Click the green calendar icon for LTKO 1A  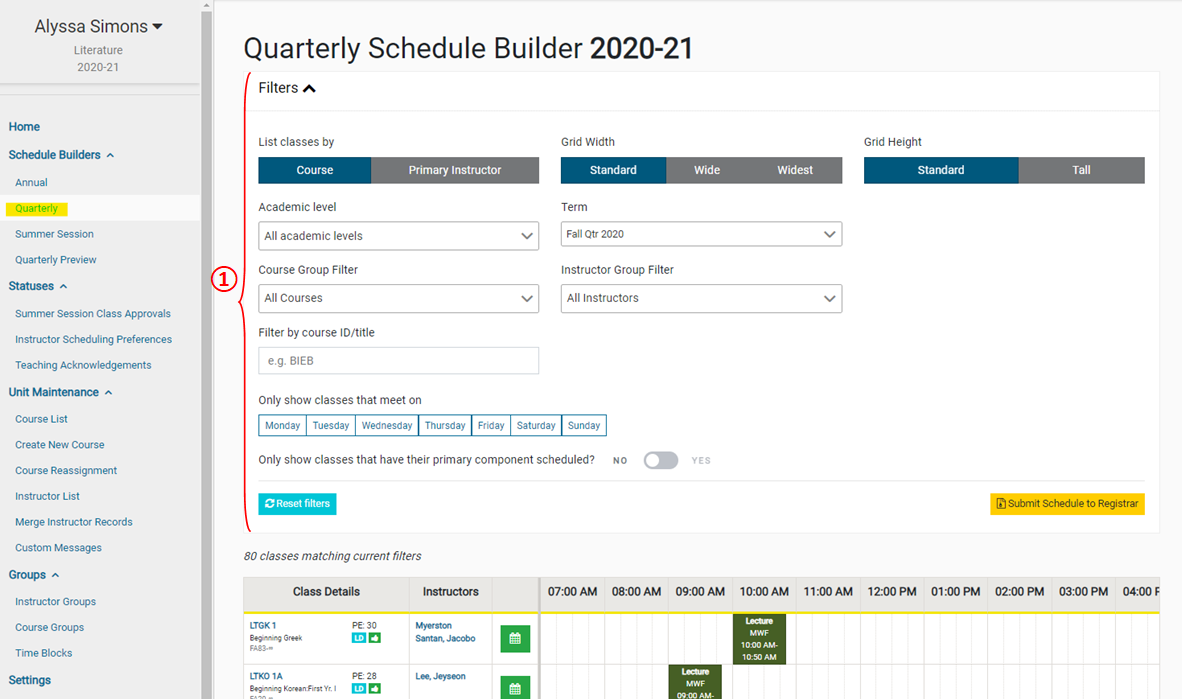tap(515, 688)
